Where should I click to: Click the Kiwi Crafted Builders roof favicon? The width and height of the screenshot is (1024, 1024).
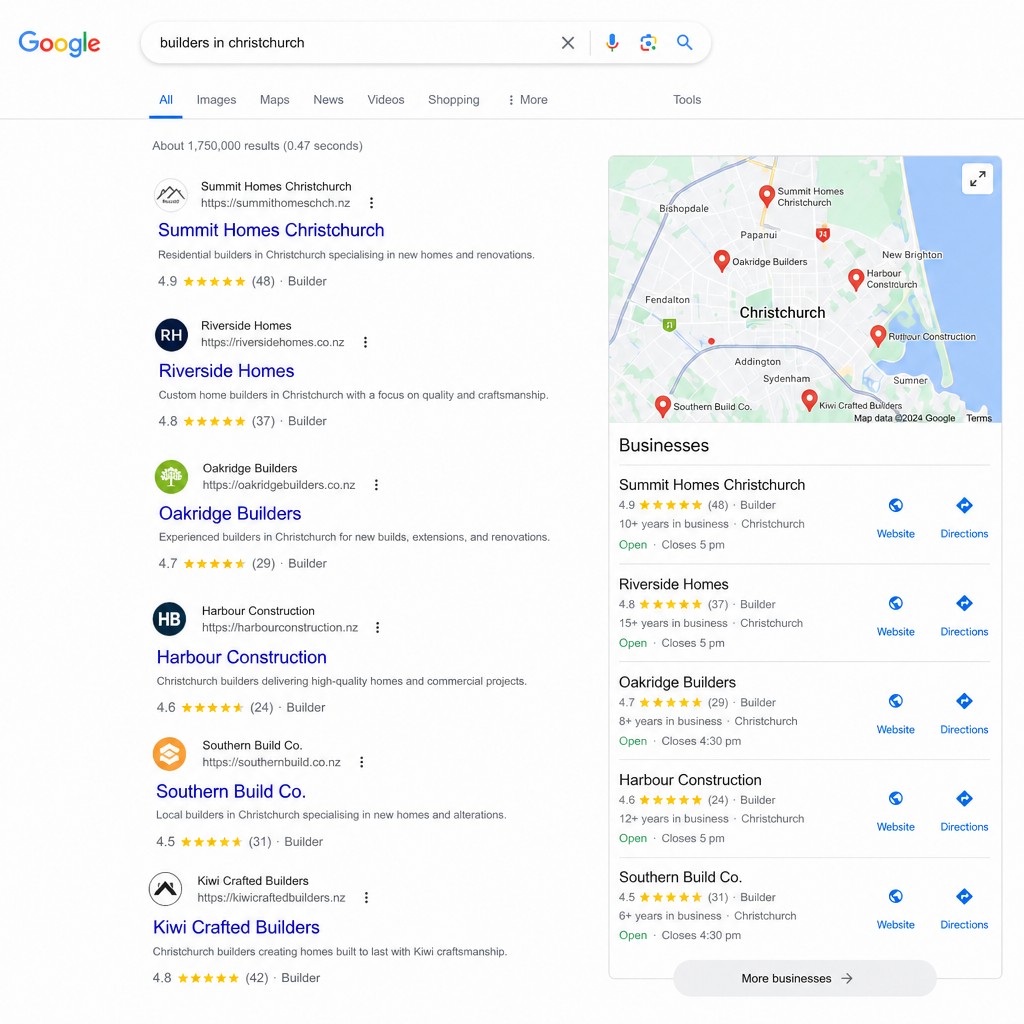pyautogui.click(x=165, y=889)
